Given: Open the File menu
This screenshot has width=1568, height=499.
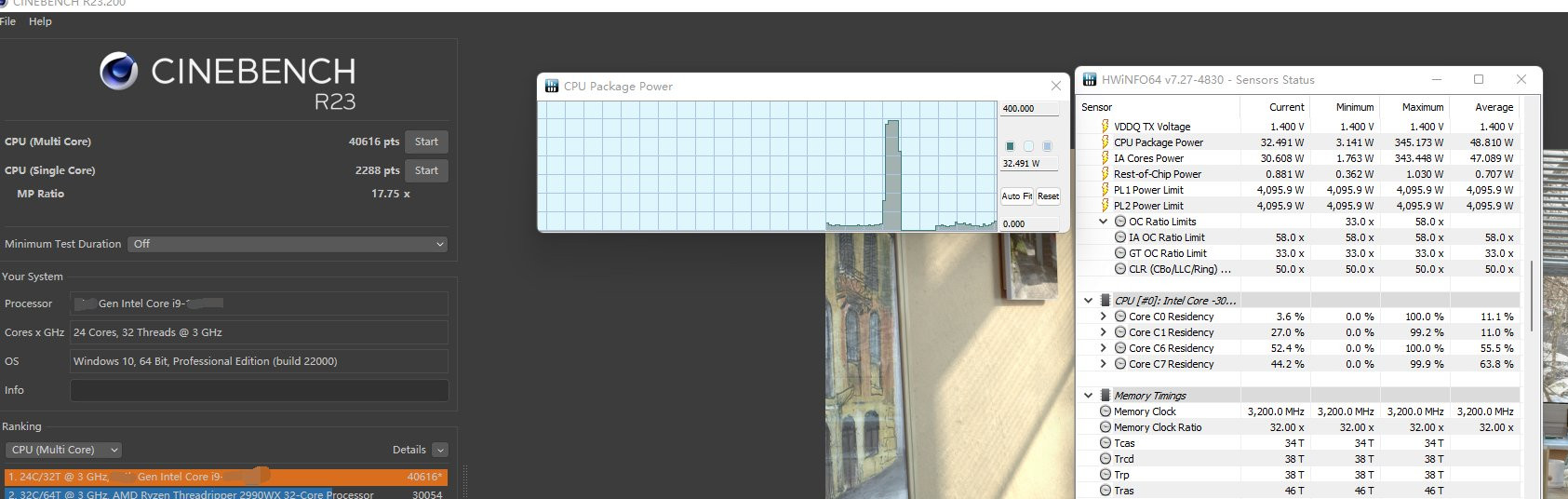Looking at the screenshot, I should [8, 21].
